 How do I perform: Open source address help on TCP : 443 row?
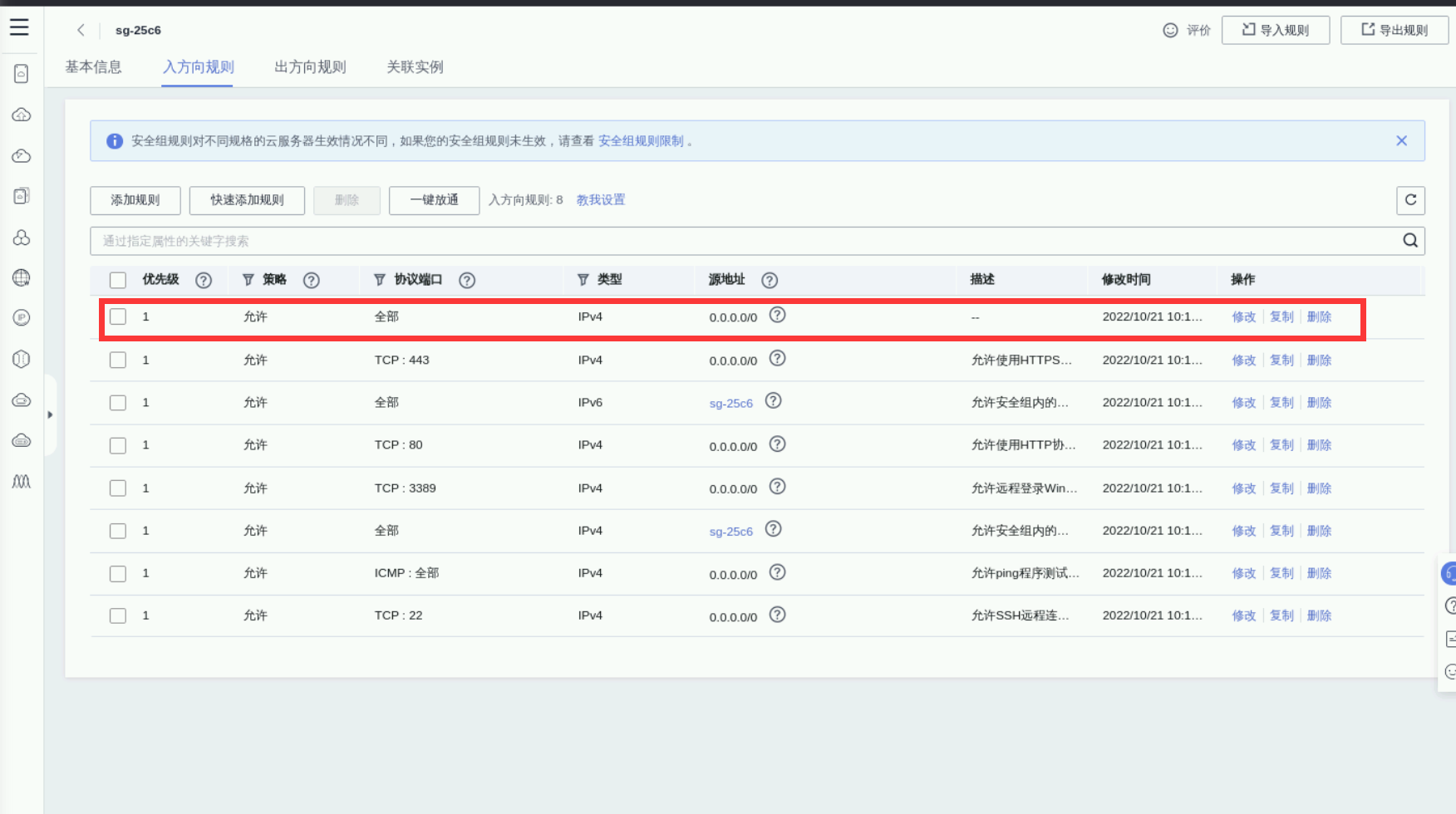point(777,359)
